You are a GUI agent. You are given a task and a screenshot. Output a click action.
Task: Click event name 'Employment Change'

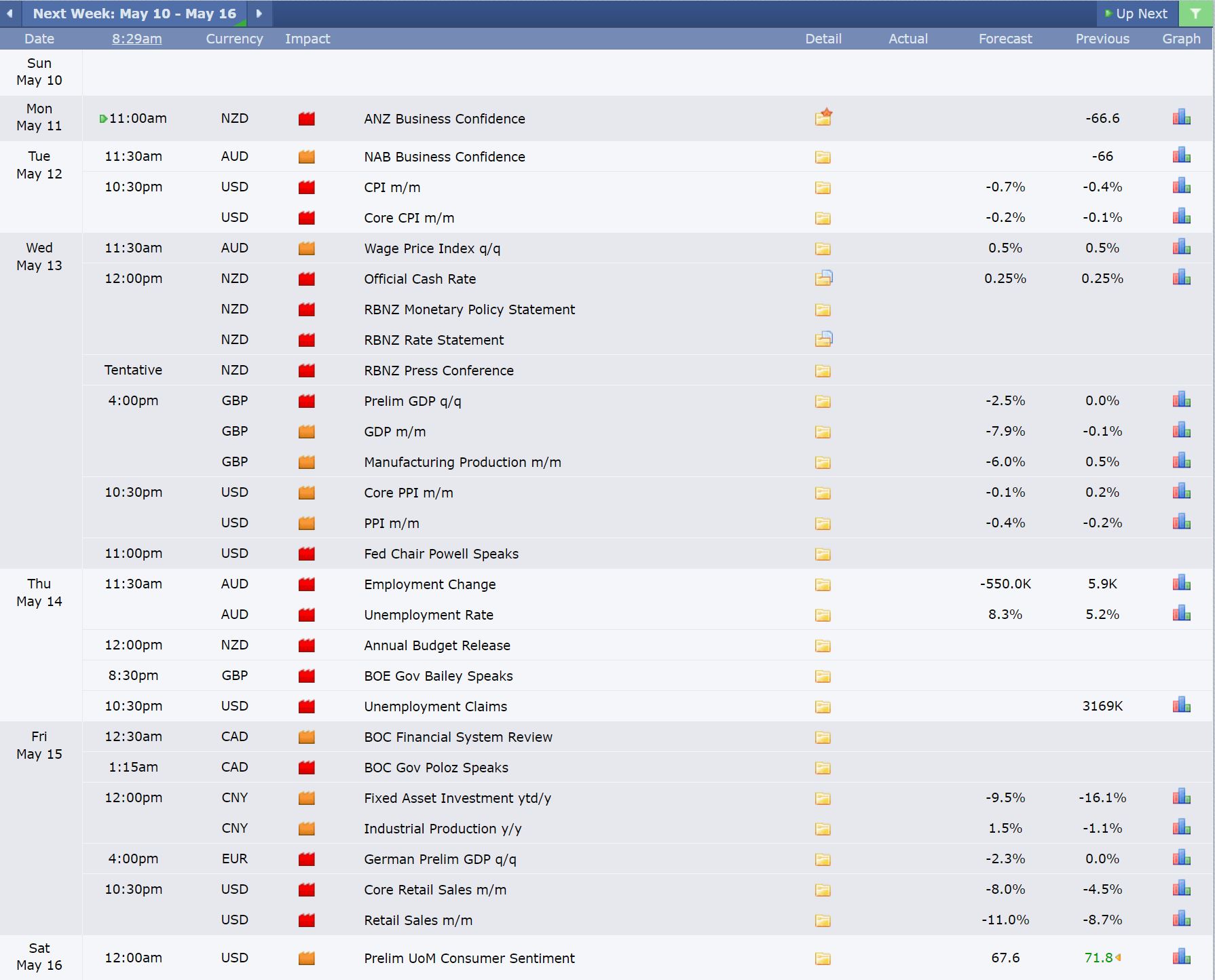click(x=430, y=584)
